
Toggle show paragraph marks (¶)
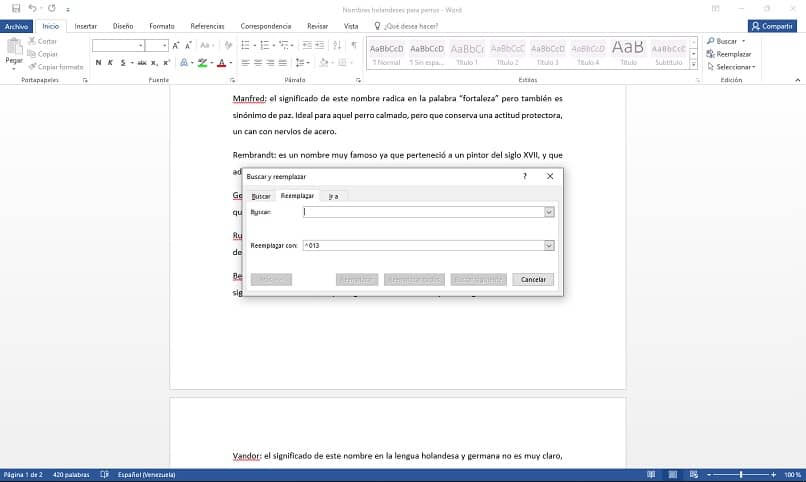[354, 46]
